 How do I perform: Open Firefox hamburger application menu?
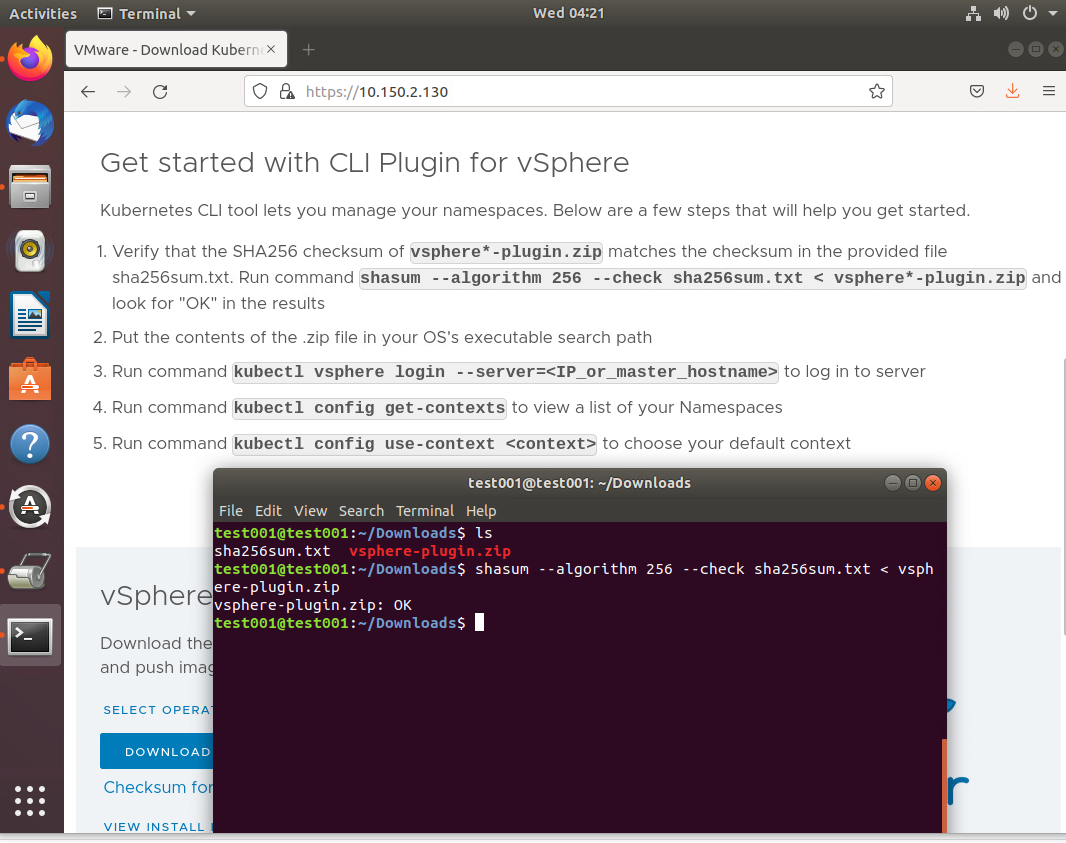(1048, 92)
